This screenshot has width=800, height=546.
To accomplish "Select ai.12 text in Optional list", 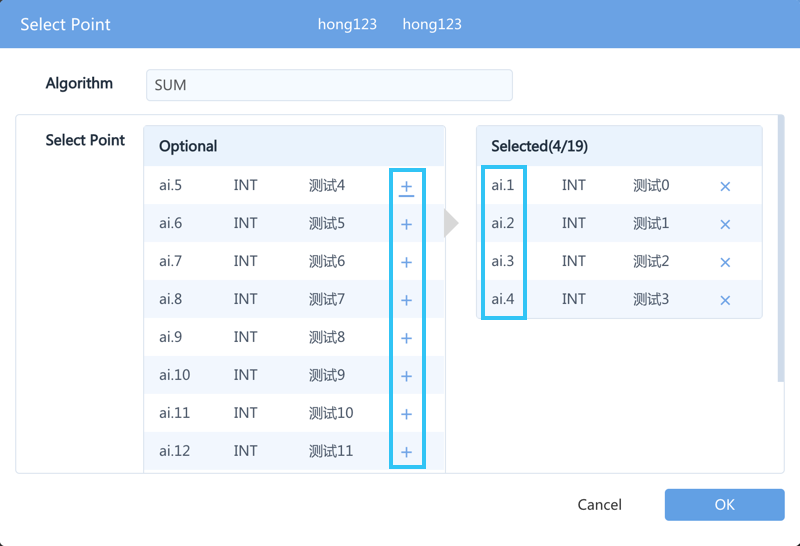I will 174,451.
